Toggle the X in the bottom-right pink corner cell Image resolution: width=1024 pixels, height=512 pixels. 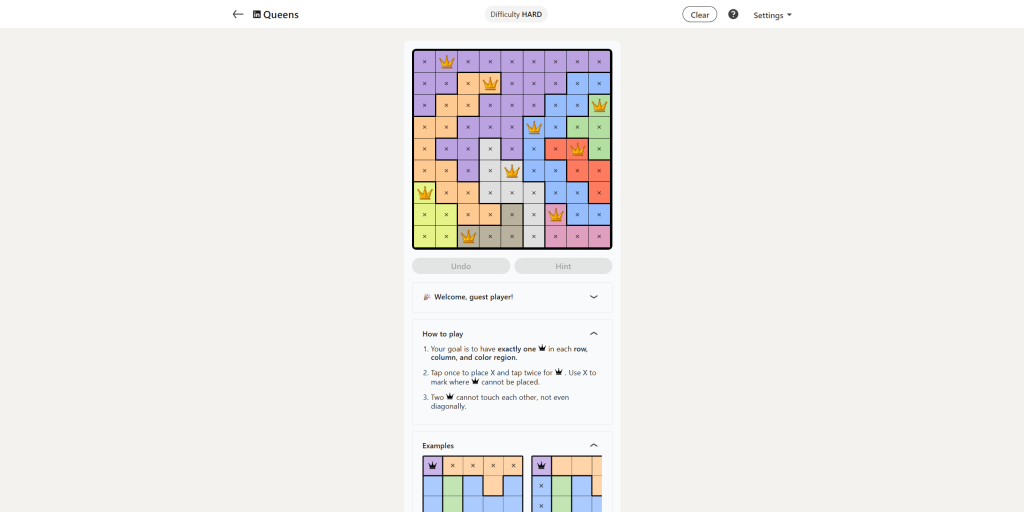click(x=599, y=237)
